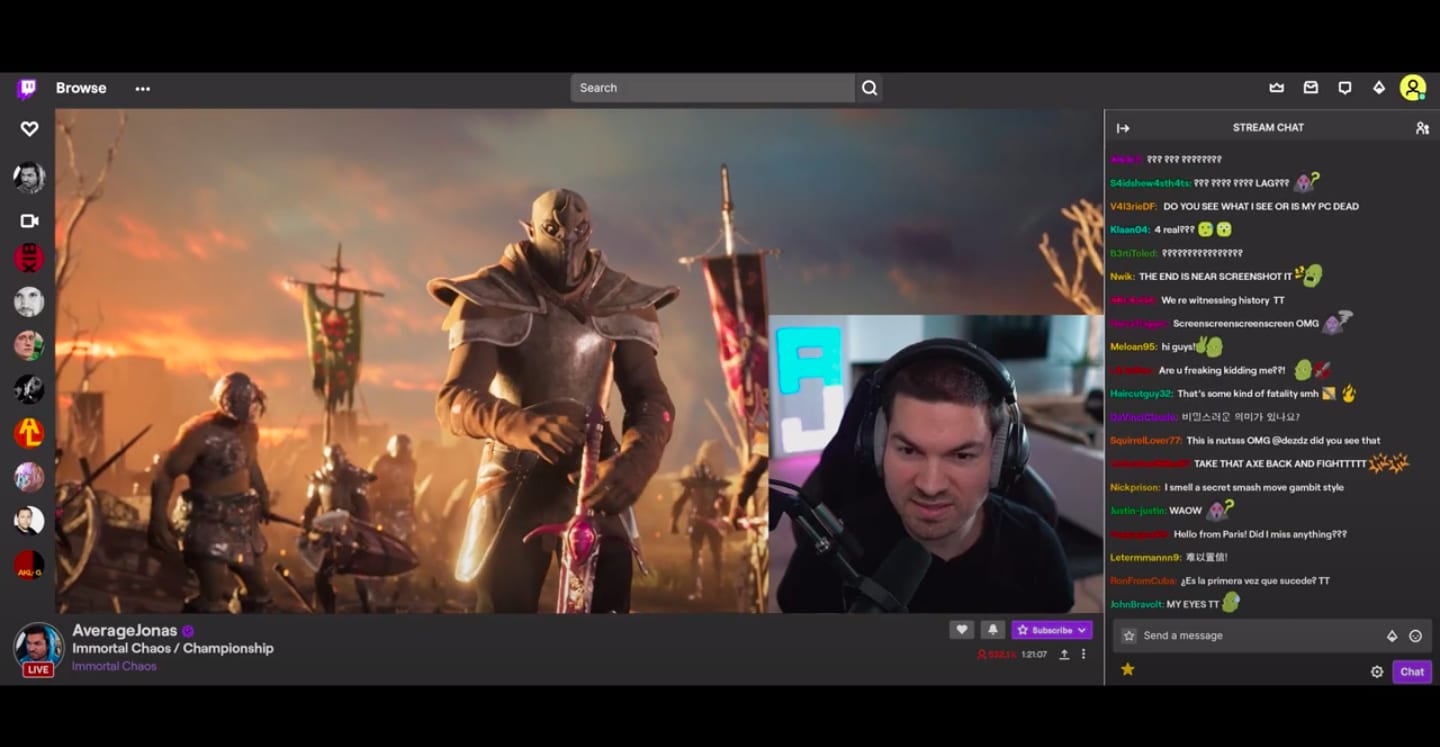The width and height of the screenshot is (1440, 747).
Task: Click the share upload icon below the stream
Action: tap(1064, 654)
